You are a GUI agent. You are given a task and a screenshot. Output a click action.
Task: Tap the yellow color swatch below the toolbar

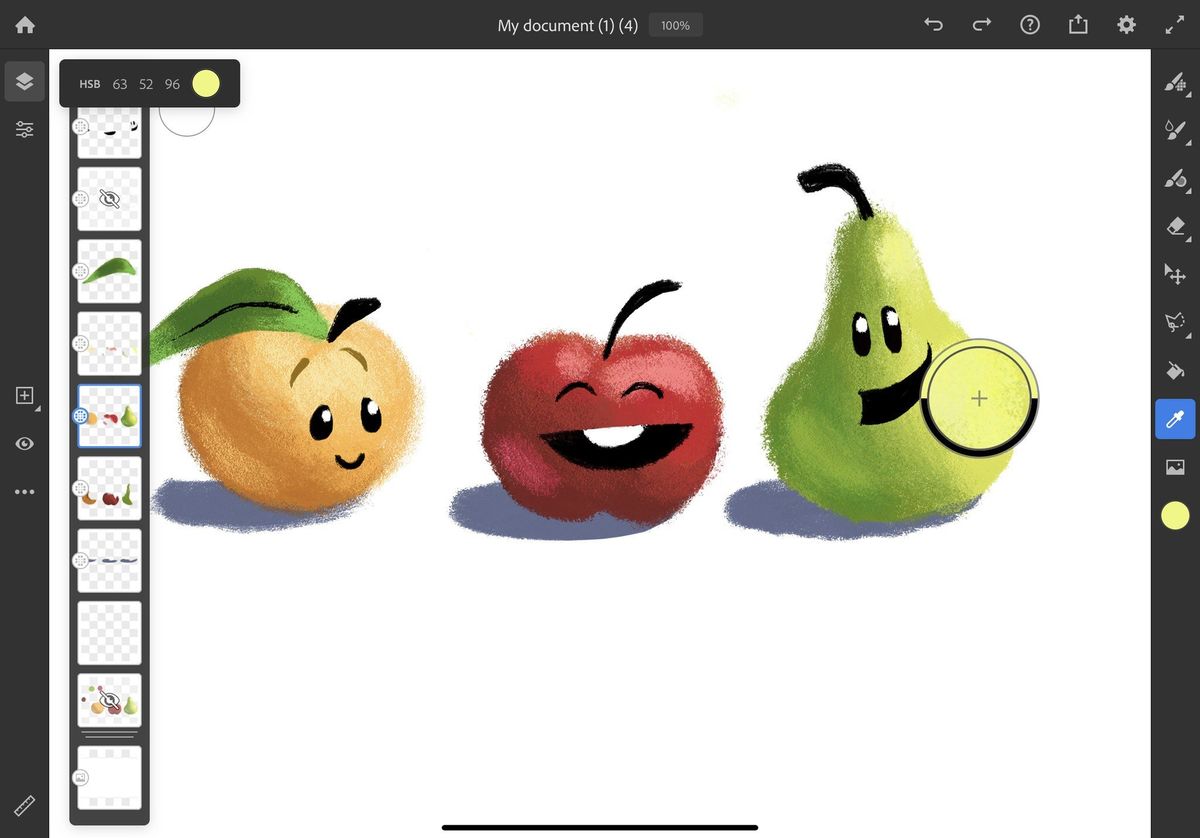coord(1176,515)
